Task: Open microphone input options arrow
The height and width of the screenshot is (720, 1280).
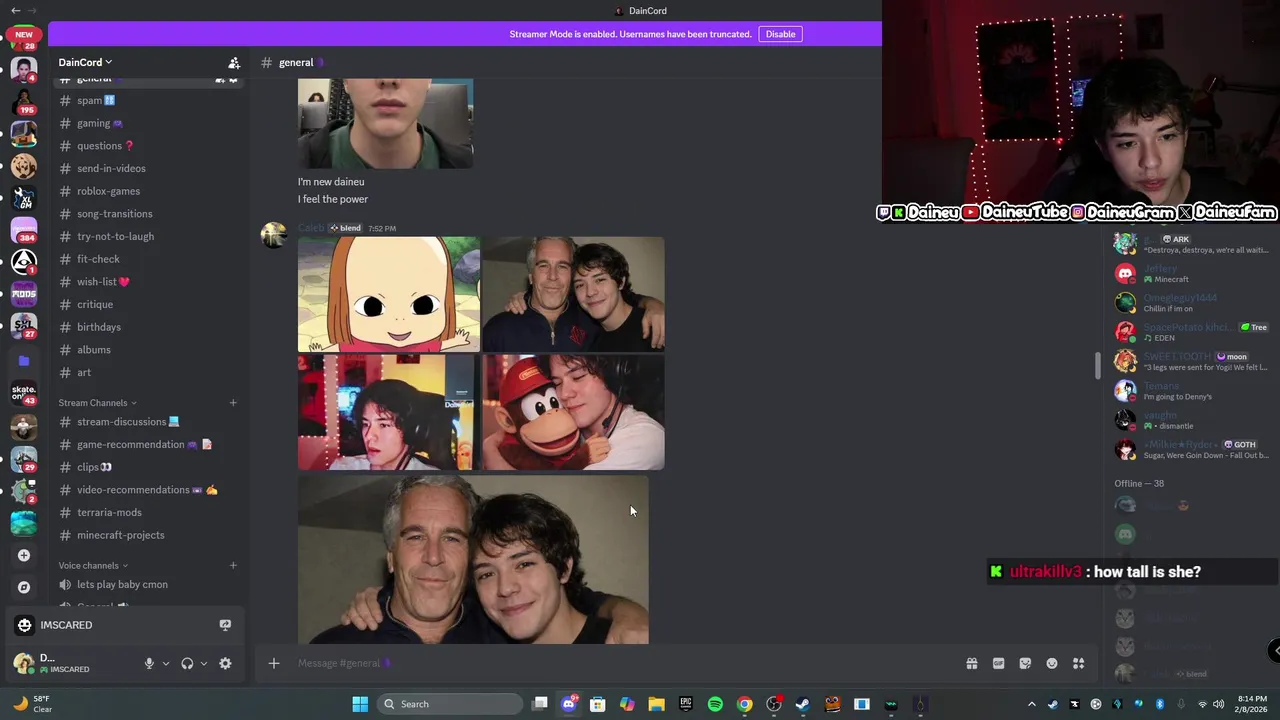Action: coord(166,663)
